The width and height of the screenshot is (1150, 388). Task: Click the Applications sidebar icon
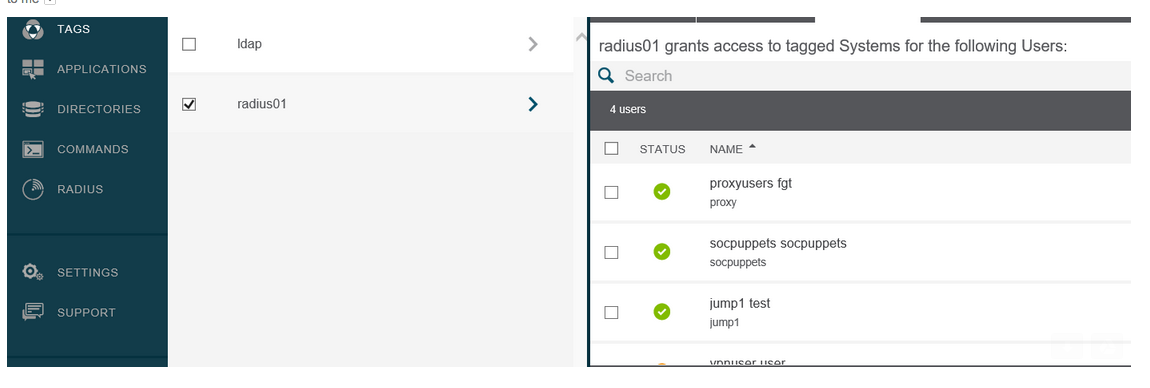pos(33,69)
